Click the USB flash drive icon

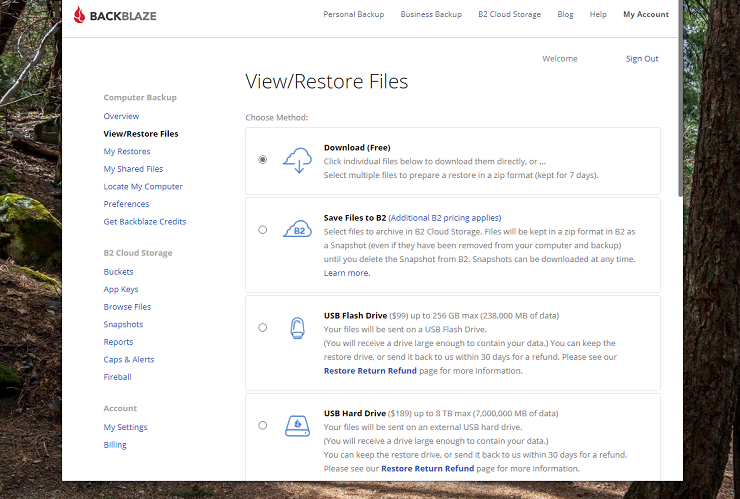[x=297, y=328]
